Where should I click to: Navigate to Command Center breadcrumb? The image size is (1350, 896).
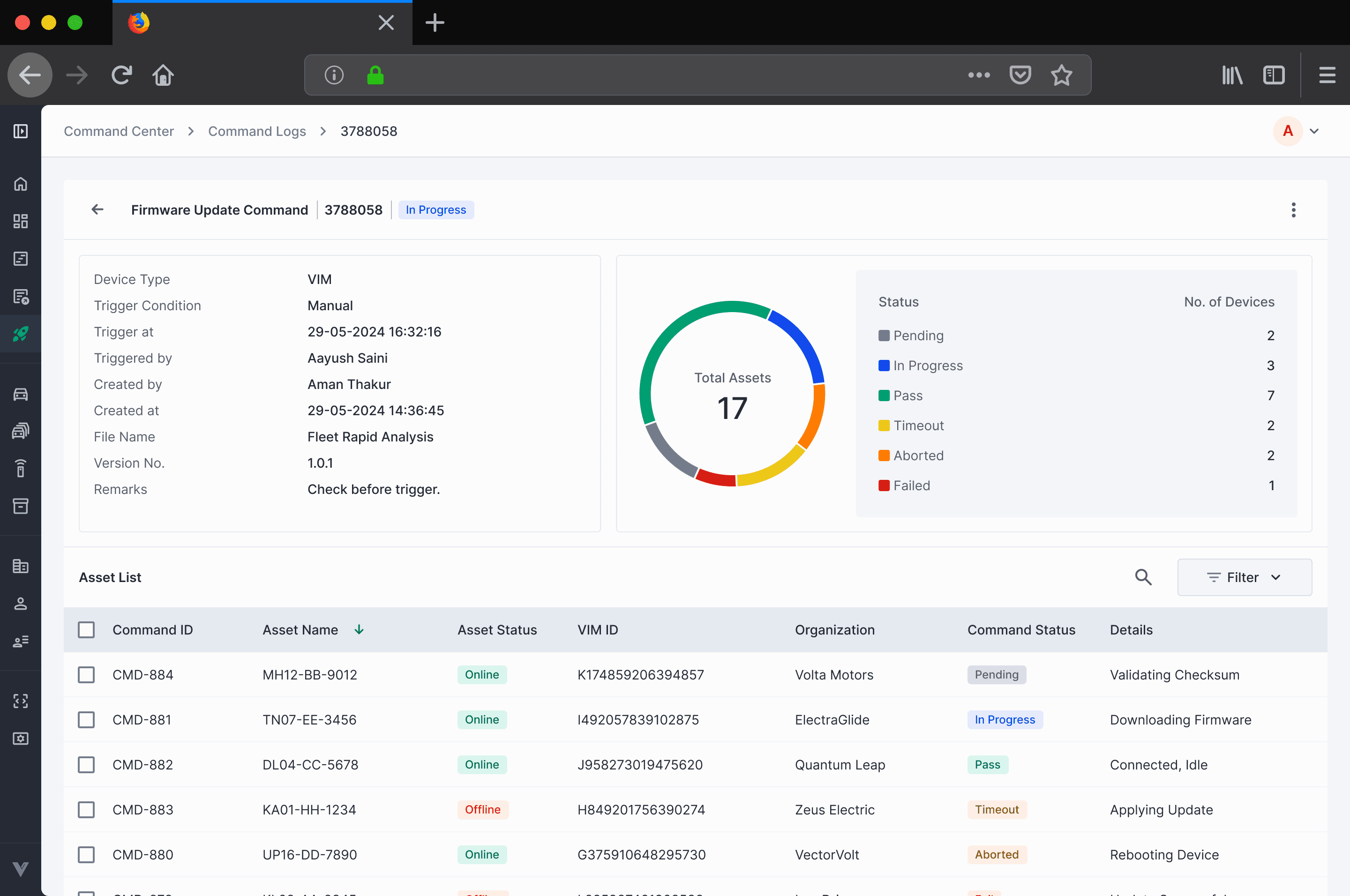[118, 131]
